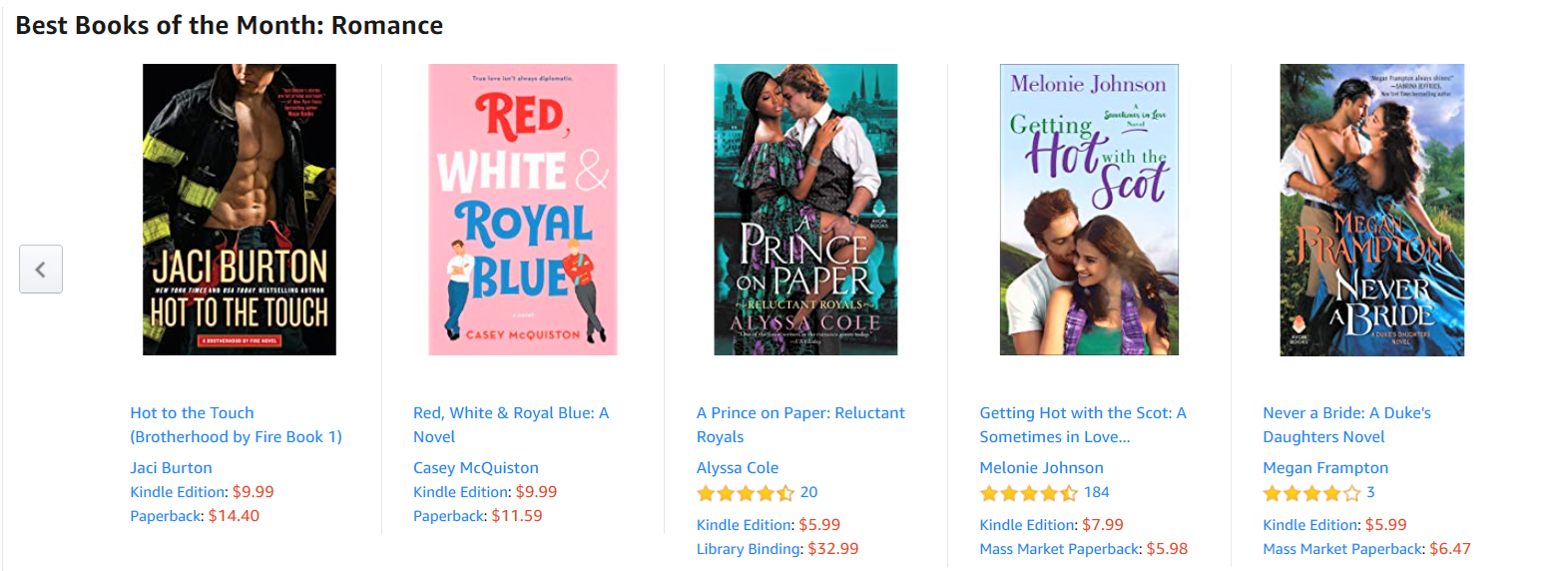
Task: Open Hot to the Touch title link
Action: [236, 425]
